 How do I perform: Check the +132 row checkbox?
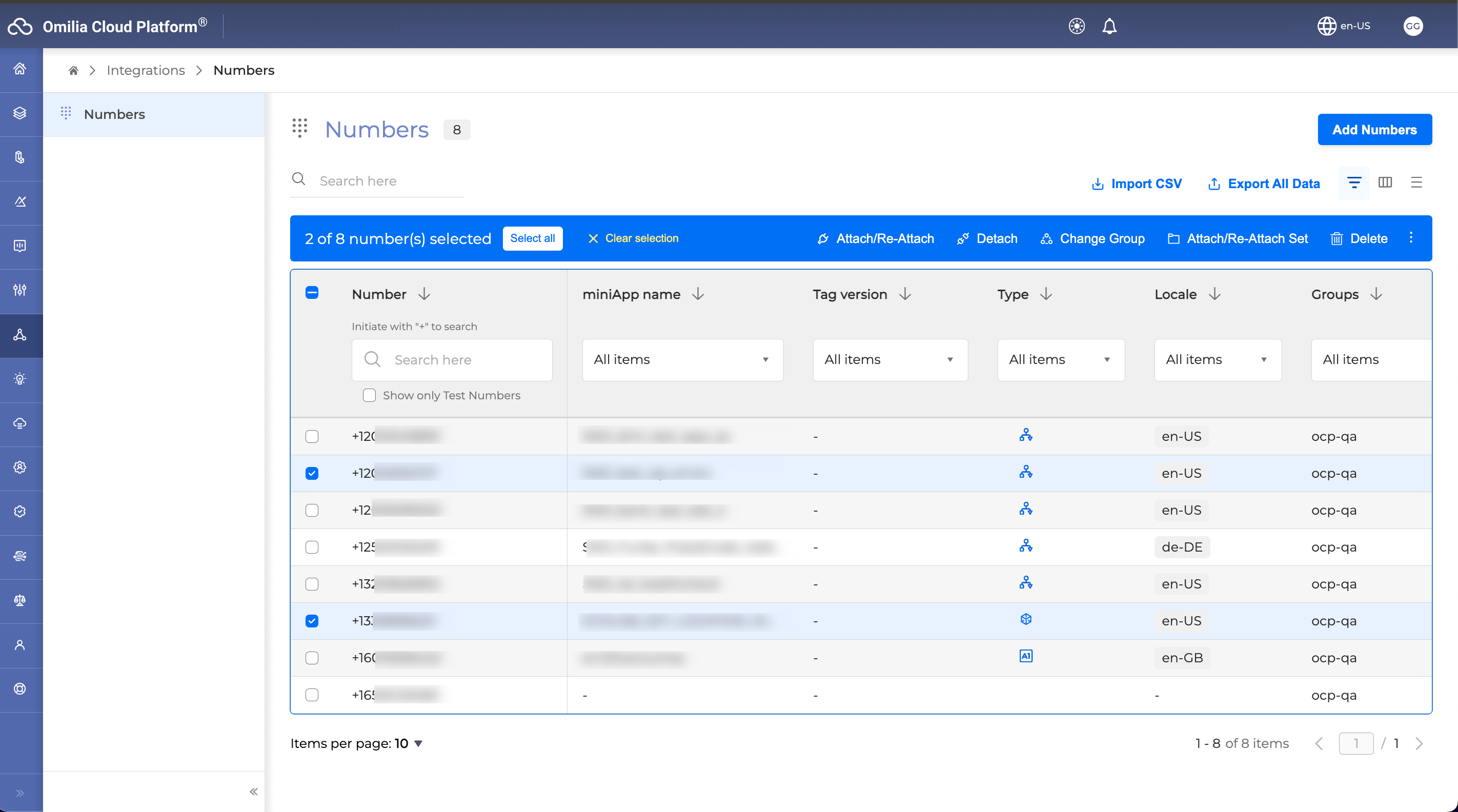click(x=312, y=584)
